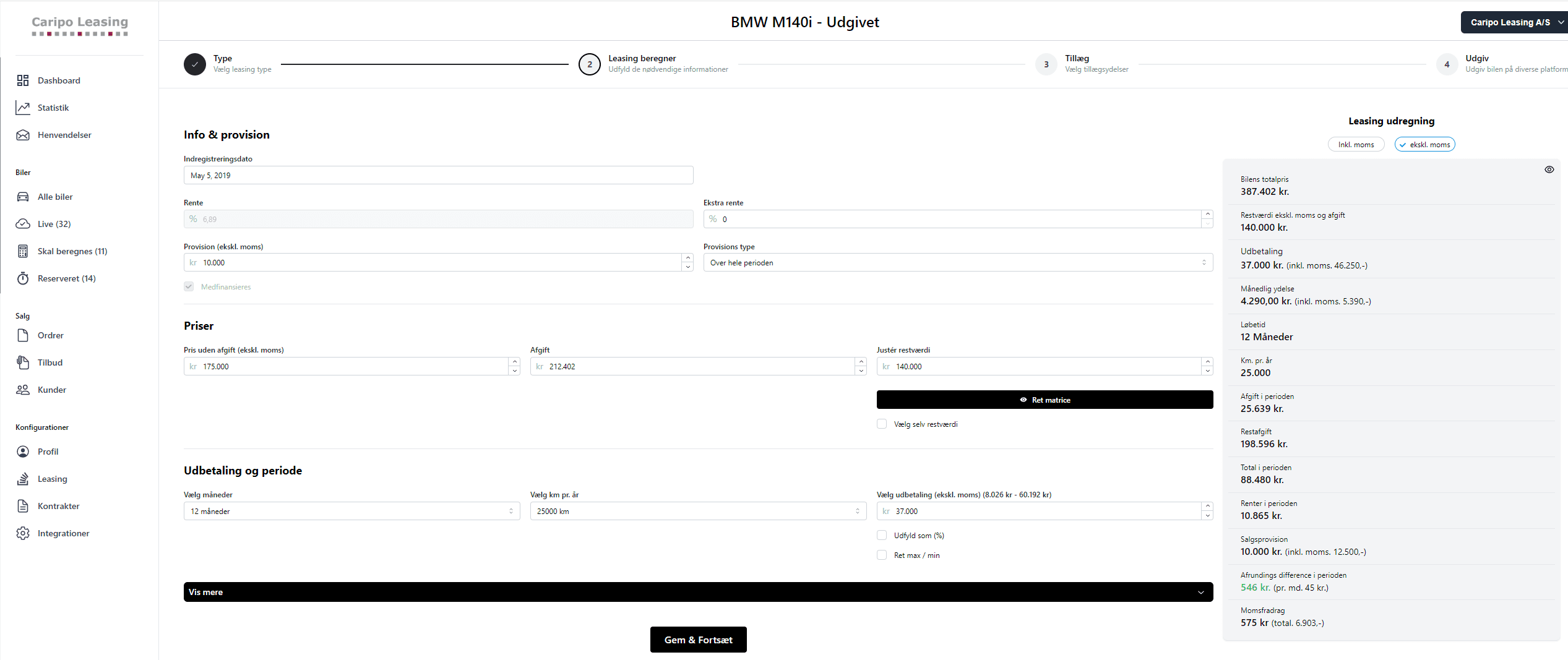Viewport: 1568px width, 660px height.
Task: Toggle the Medfinansieres checkbox
Action: (189, 286)
